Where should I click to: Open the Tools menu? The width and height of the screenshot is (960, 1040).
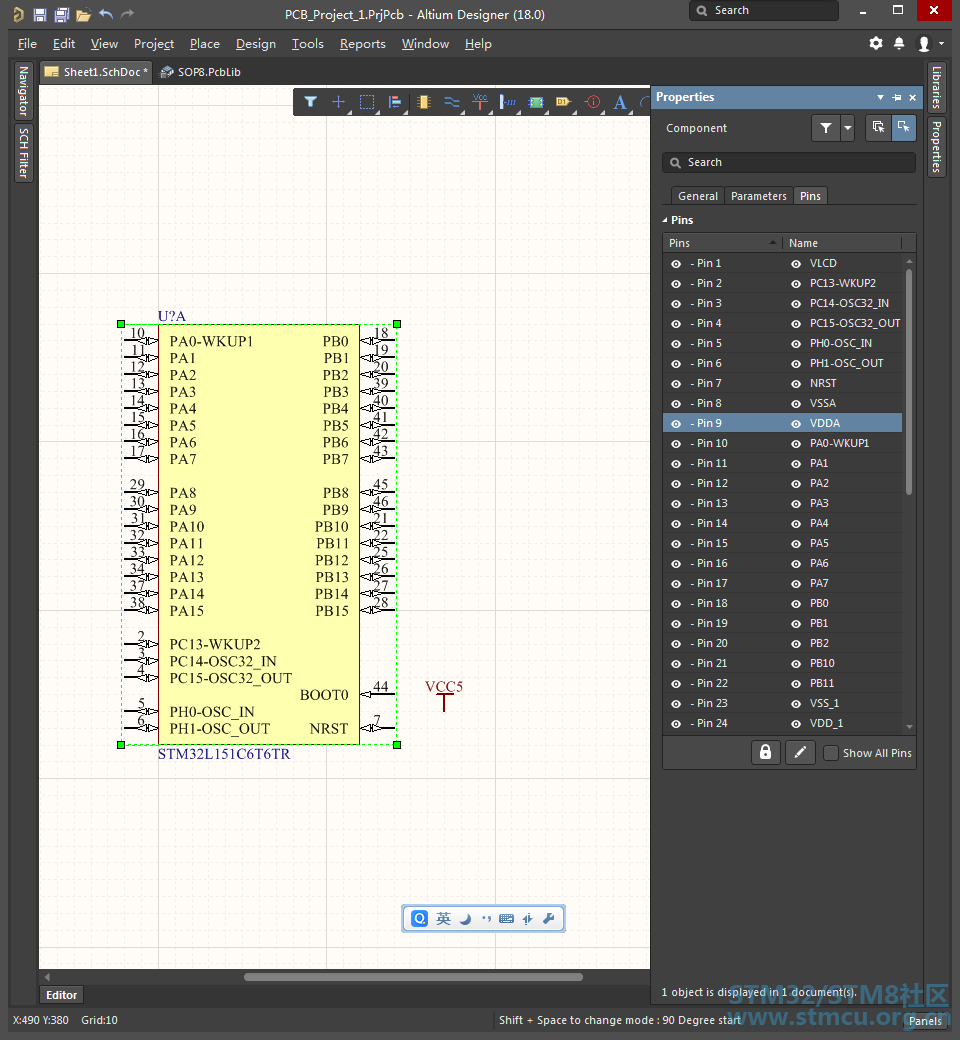click(307, 44)
